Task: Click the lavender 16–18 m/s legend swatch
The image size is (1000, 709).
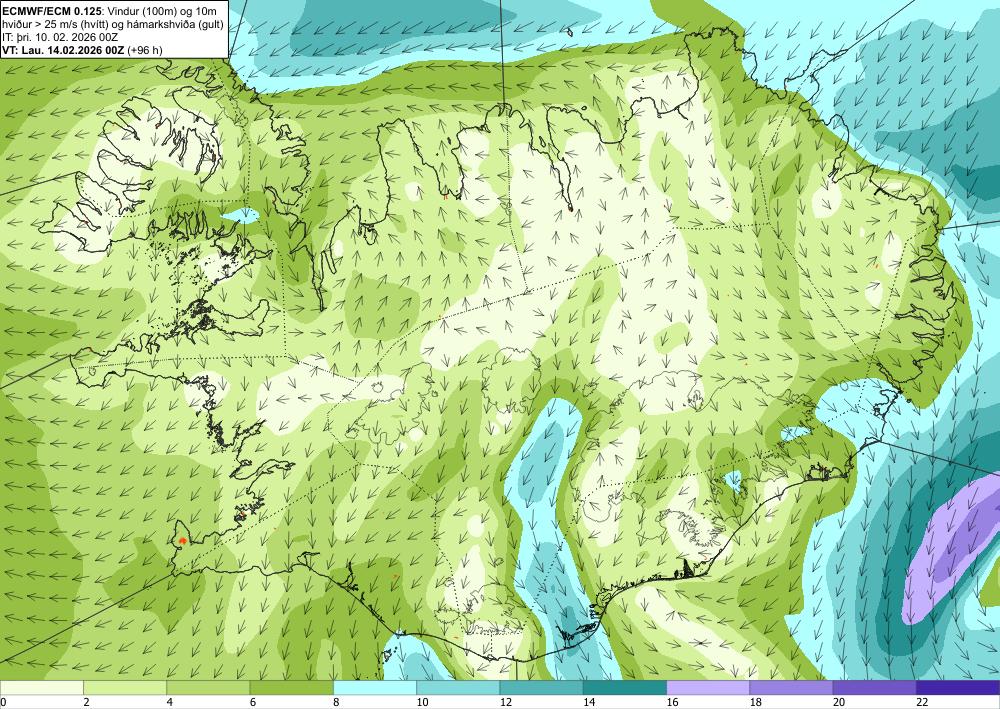Action: pos(708,688)
